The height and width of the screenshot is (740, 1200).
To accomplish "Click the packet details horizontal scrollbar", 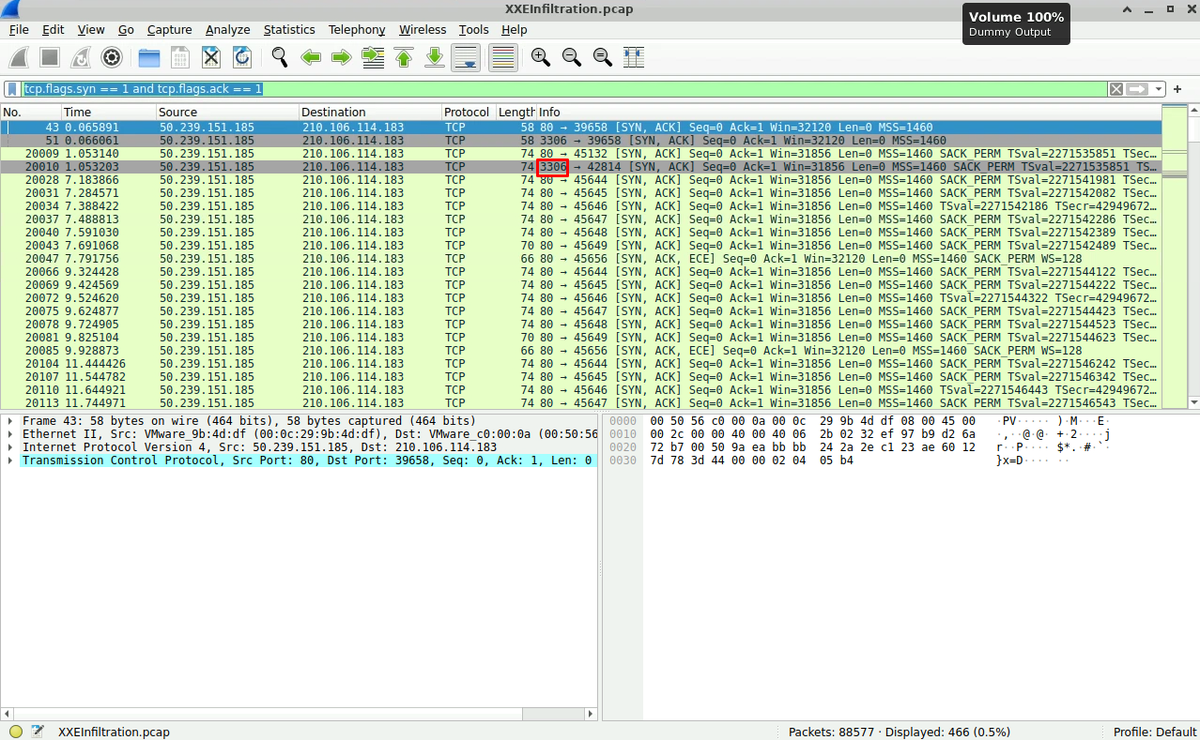I will tap(300, 714).
